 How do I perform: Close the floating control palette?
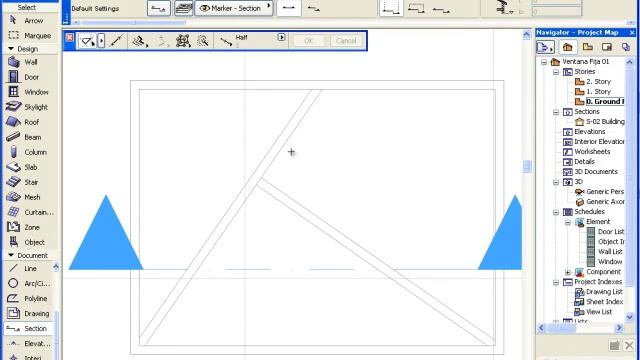[x=69, y=38]
